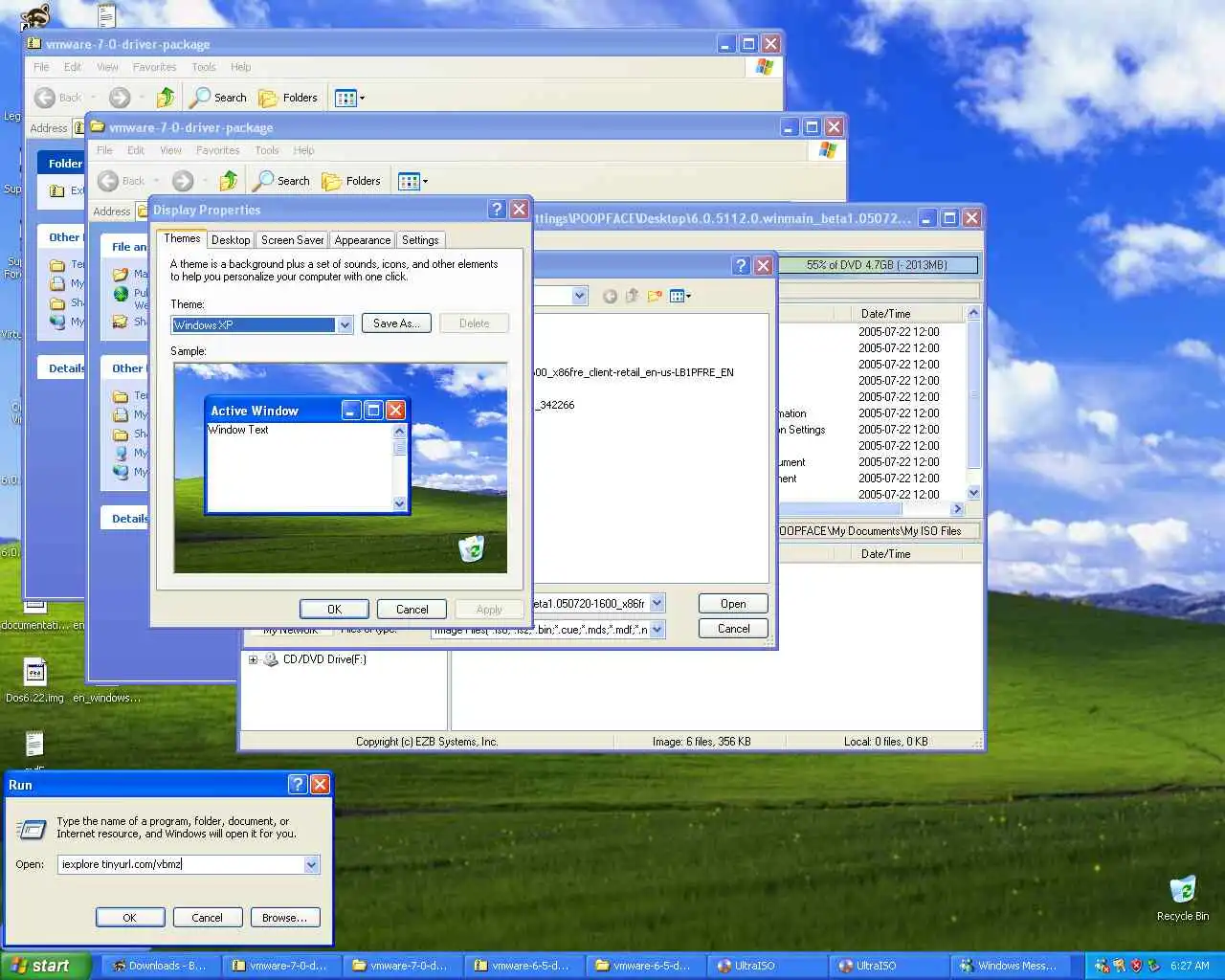The width and height of the screenshot is (1225, 980).
Task: Click Go back icon in Open file dialog
Action: click(x=610, y=297)
